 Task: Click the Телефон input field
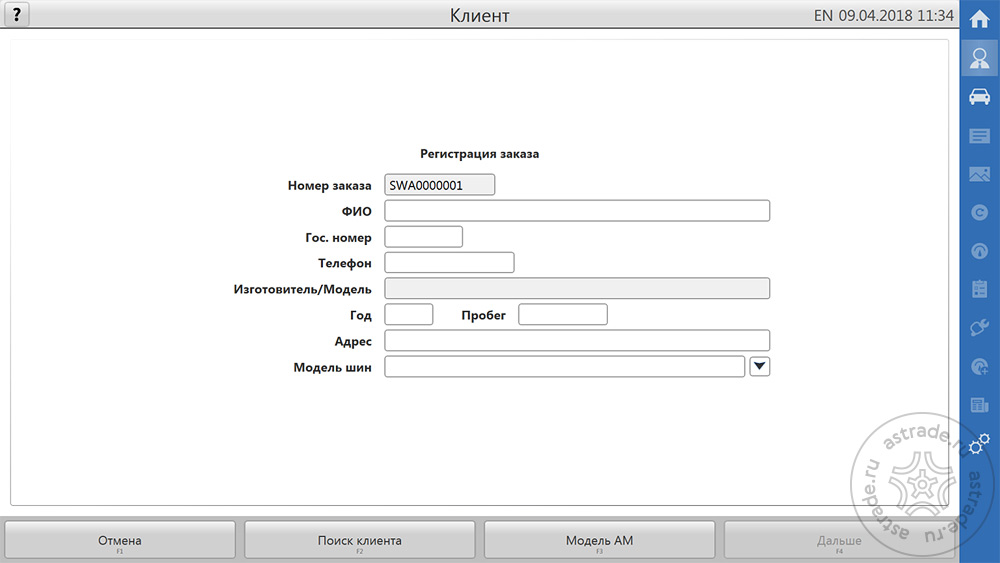(x=450, y=263)
